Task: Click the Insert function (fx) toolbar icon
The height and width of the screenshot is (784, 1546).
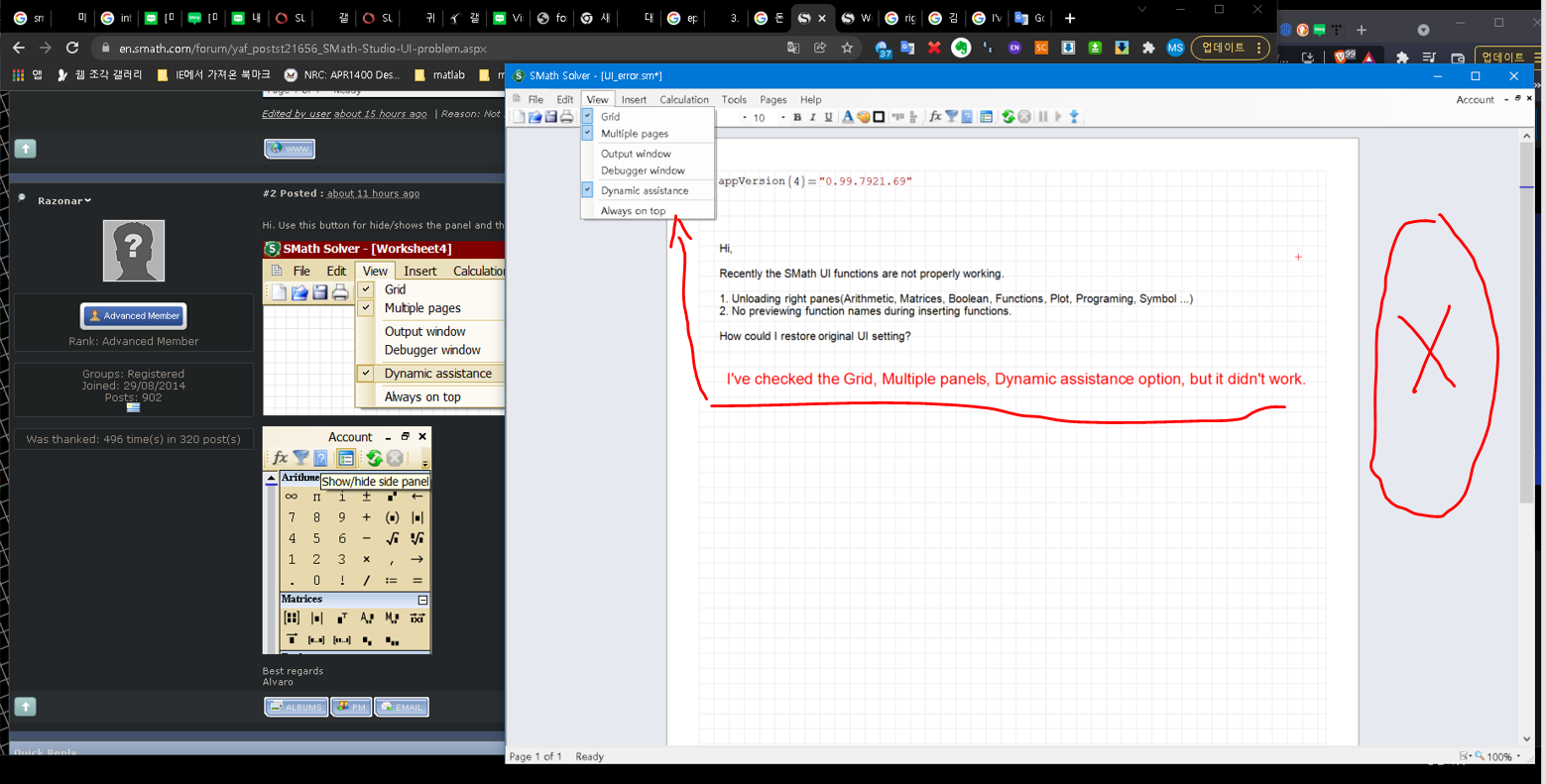Action: pos(934,117)
